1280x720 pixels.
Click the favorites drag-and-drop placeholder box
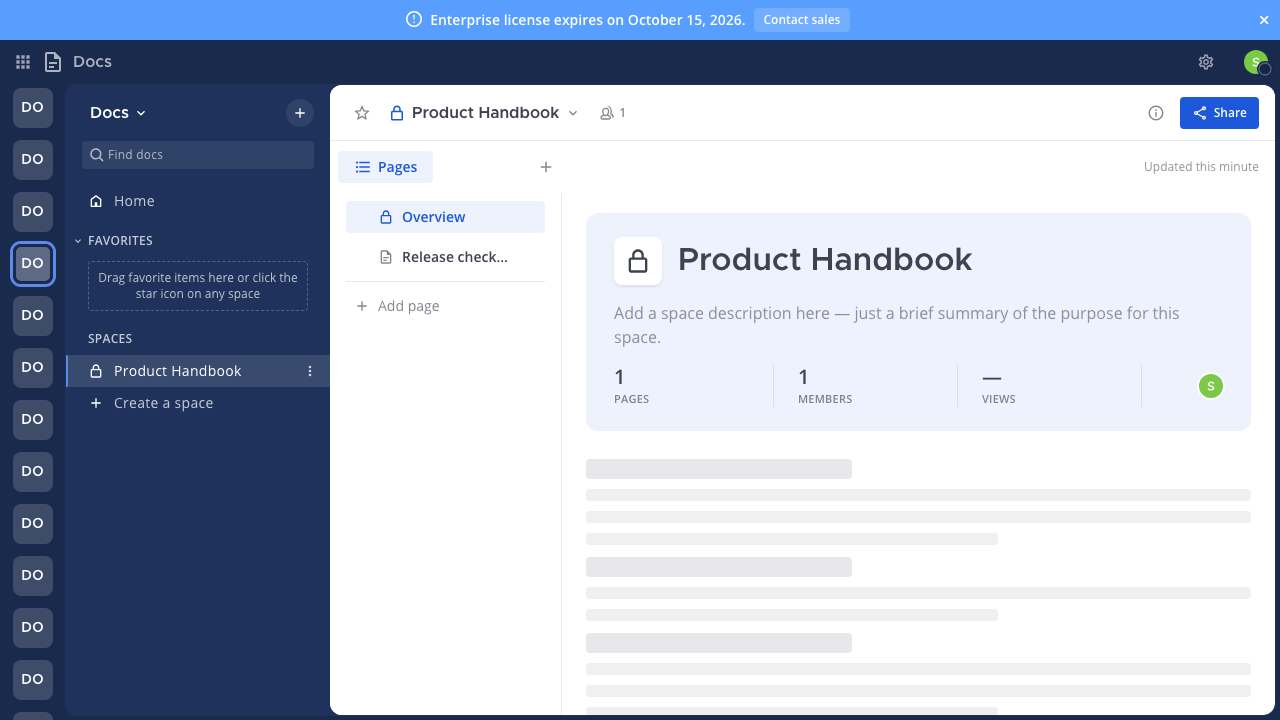(198, 286)
